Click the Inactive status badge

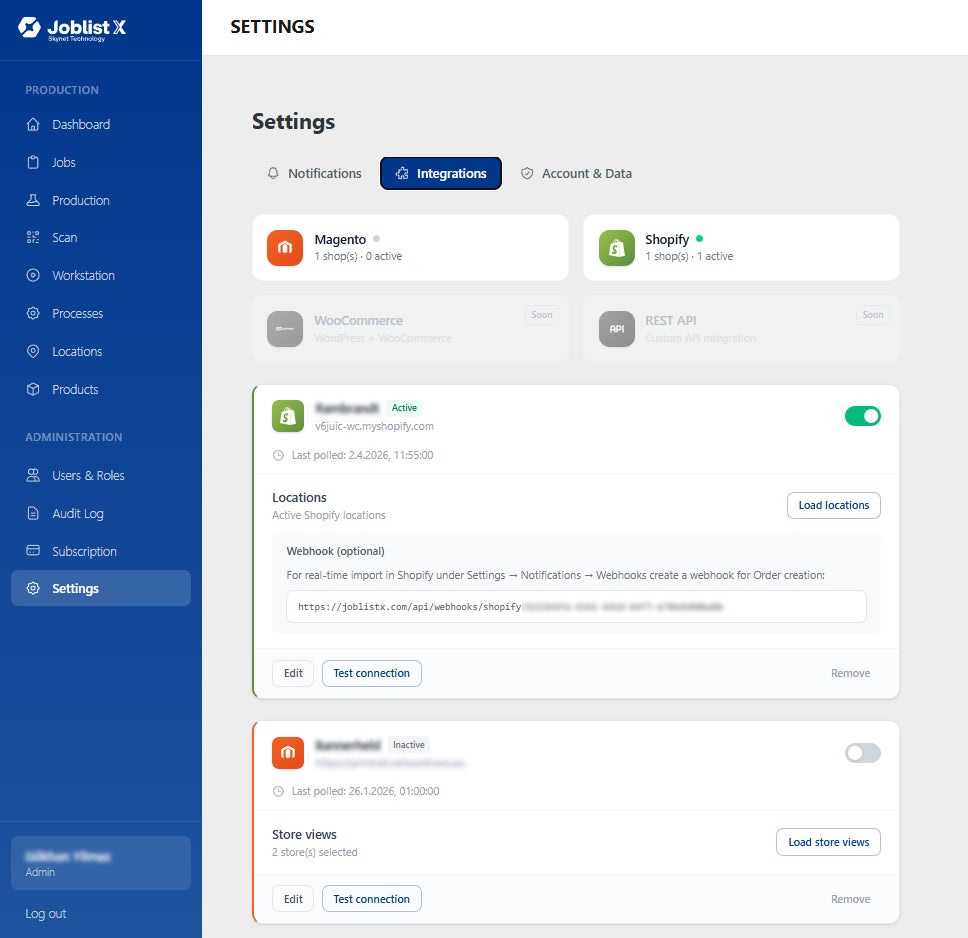click(409, 745)
